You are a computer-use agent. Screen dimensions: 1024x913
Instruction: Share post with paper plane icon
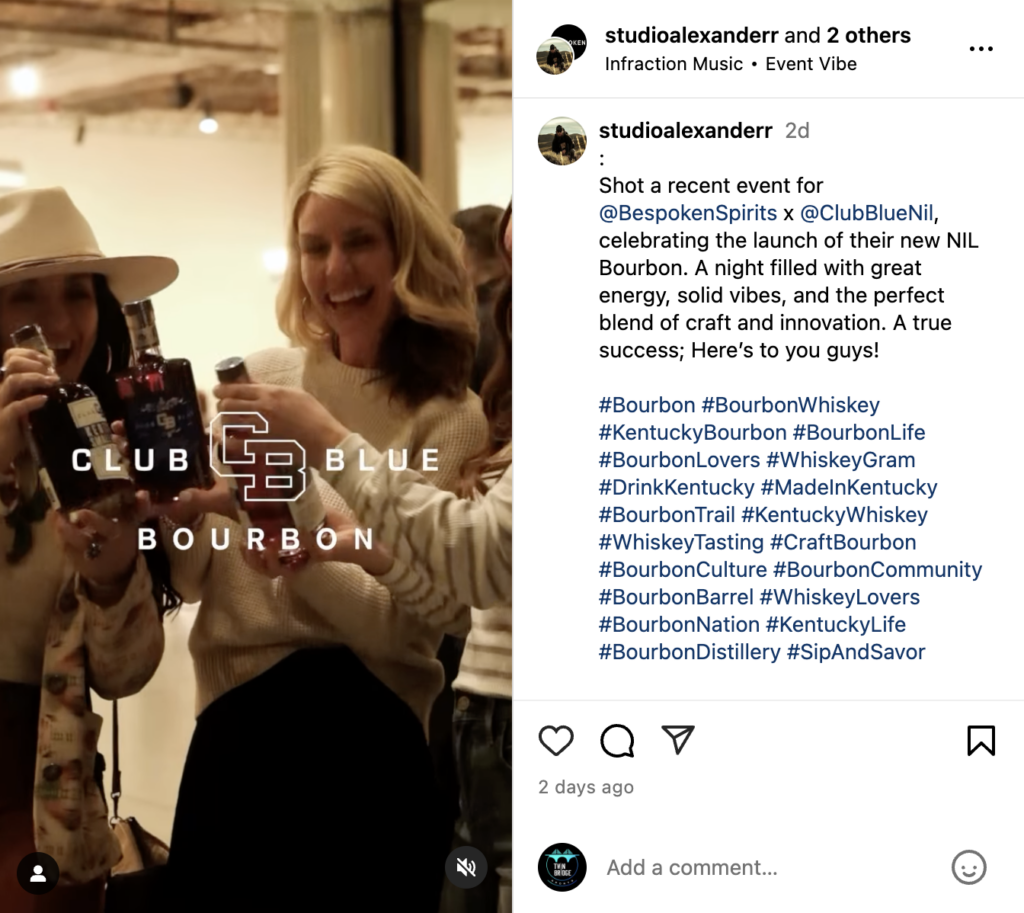[x=677, y=740]
